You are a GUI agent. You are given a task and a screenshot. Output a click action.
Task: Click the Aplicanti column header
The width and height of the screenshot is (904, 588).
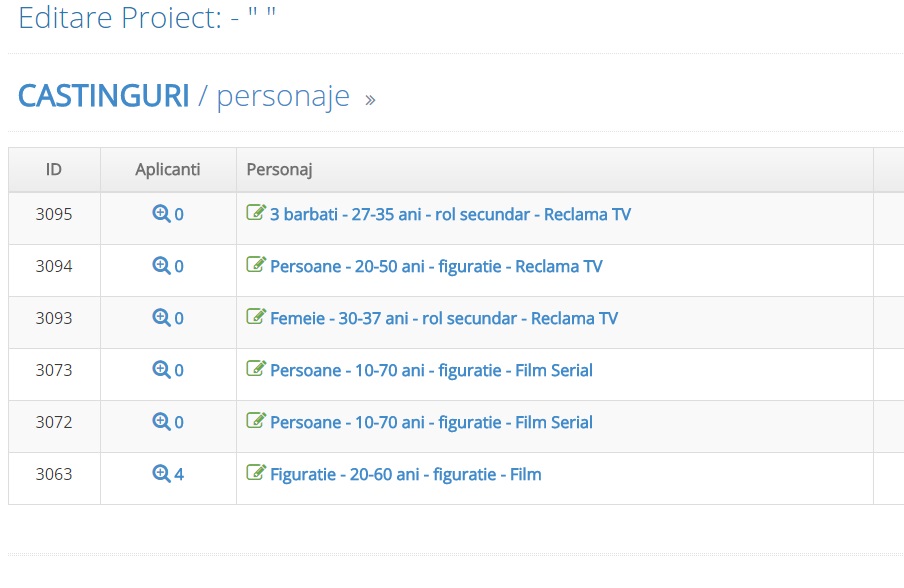pos(168,170)
